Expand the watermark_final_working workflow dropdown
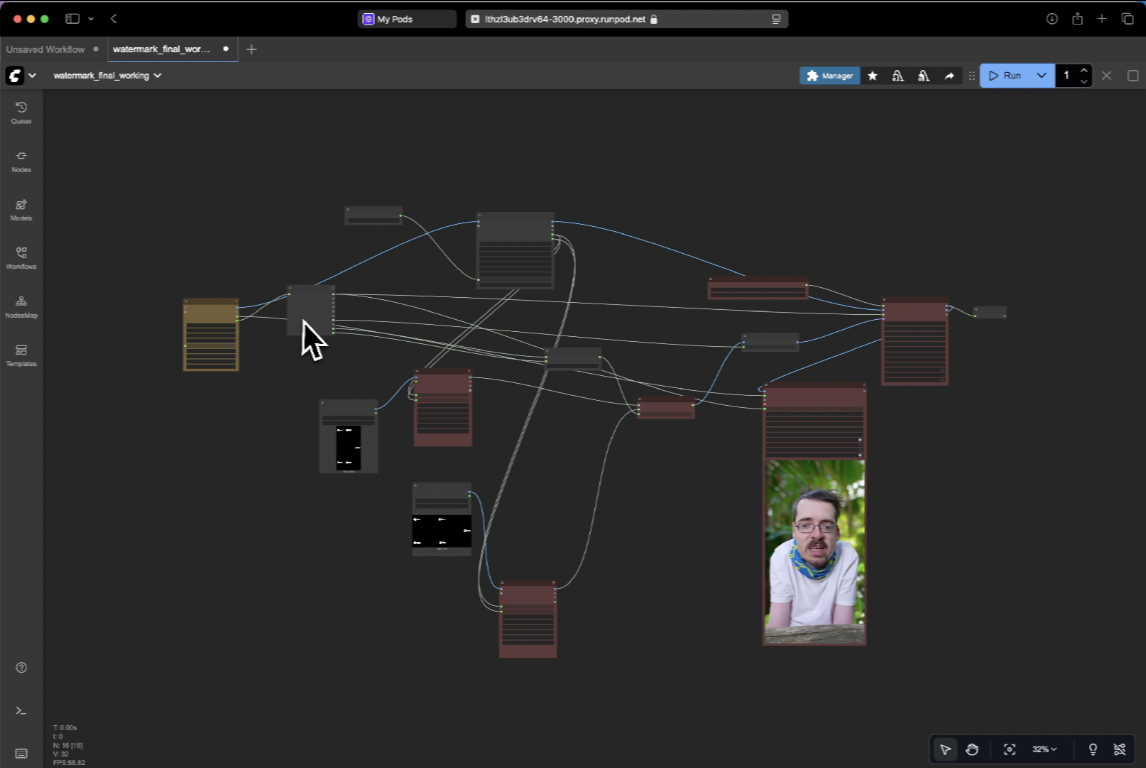1146x768 pixels. (x=107, y=75)
